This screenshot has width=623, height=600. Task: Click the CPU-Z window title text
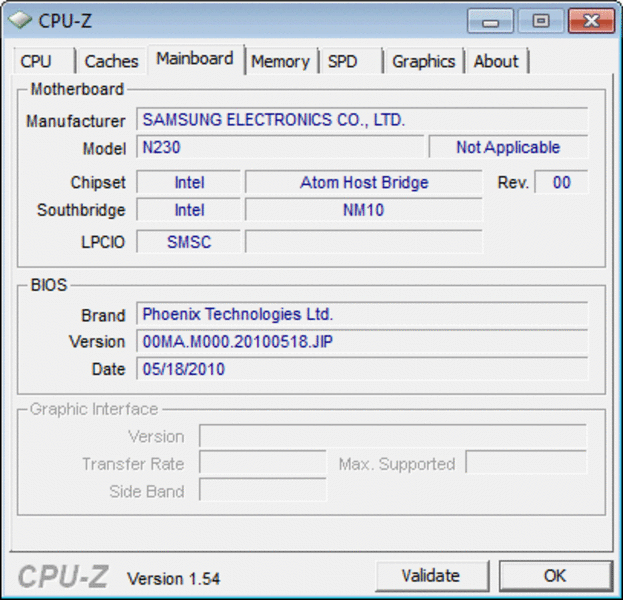(x=65, y=20)
